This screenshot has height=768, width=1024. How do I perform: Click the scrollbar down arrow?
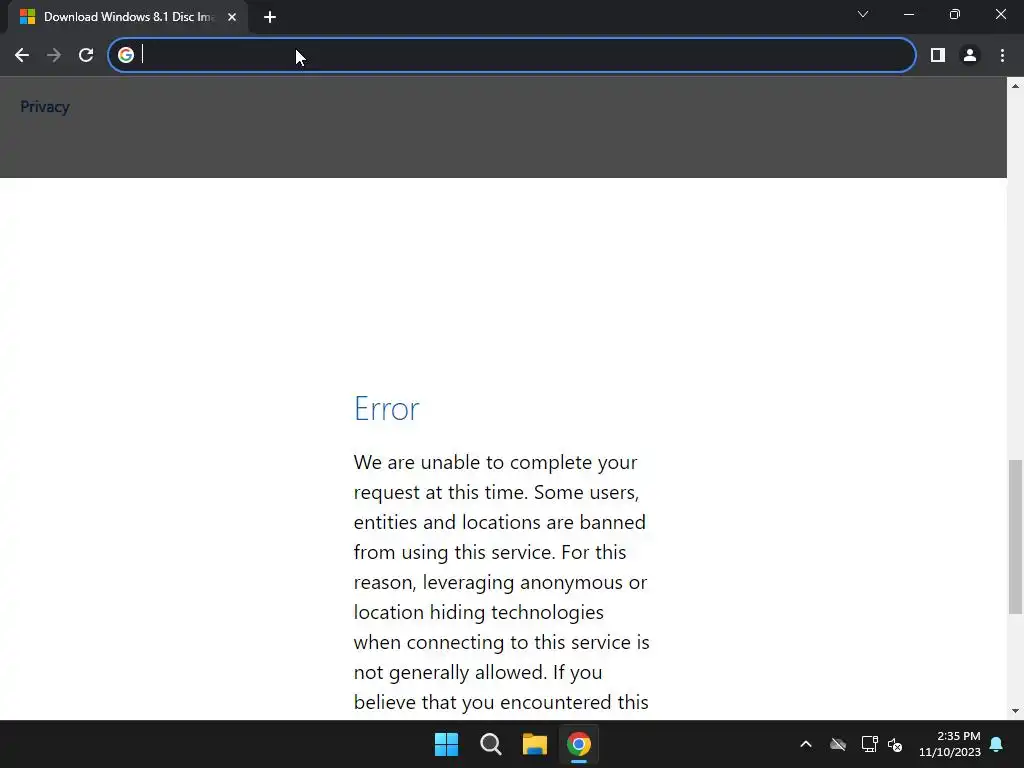point(1015,711)
